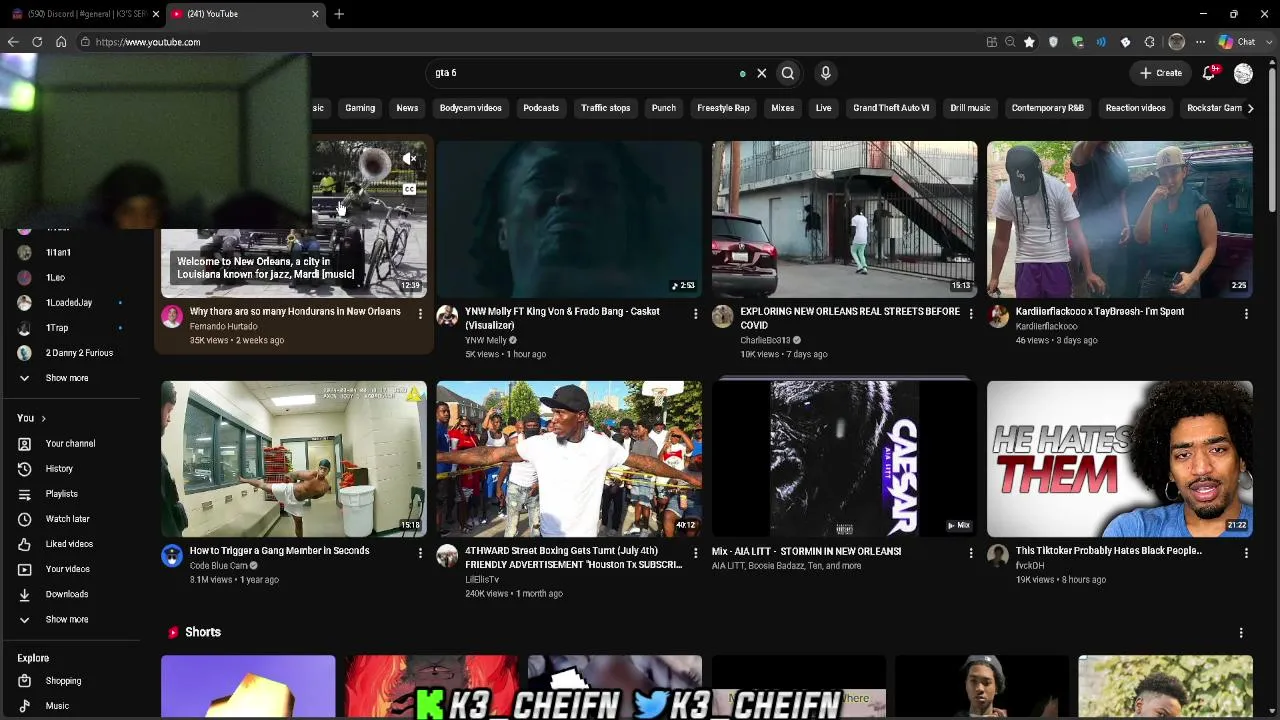This screenshot has width=1280, height=720.
Task: Click the page vertical scrollbar
Action: [1273, 140]
